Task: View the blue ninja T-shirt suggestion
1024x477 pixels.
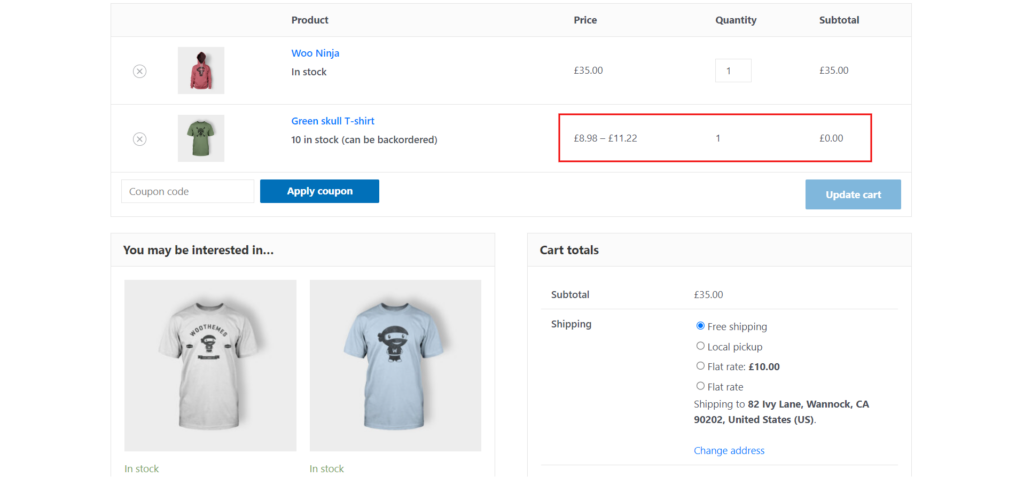Action: (x=396, y=366)
